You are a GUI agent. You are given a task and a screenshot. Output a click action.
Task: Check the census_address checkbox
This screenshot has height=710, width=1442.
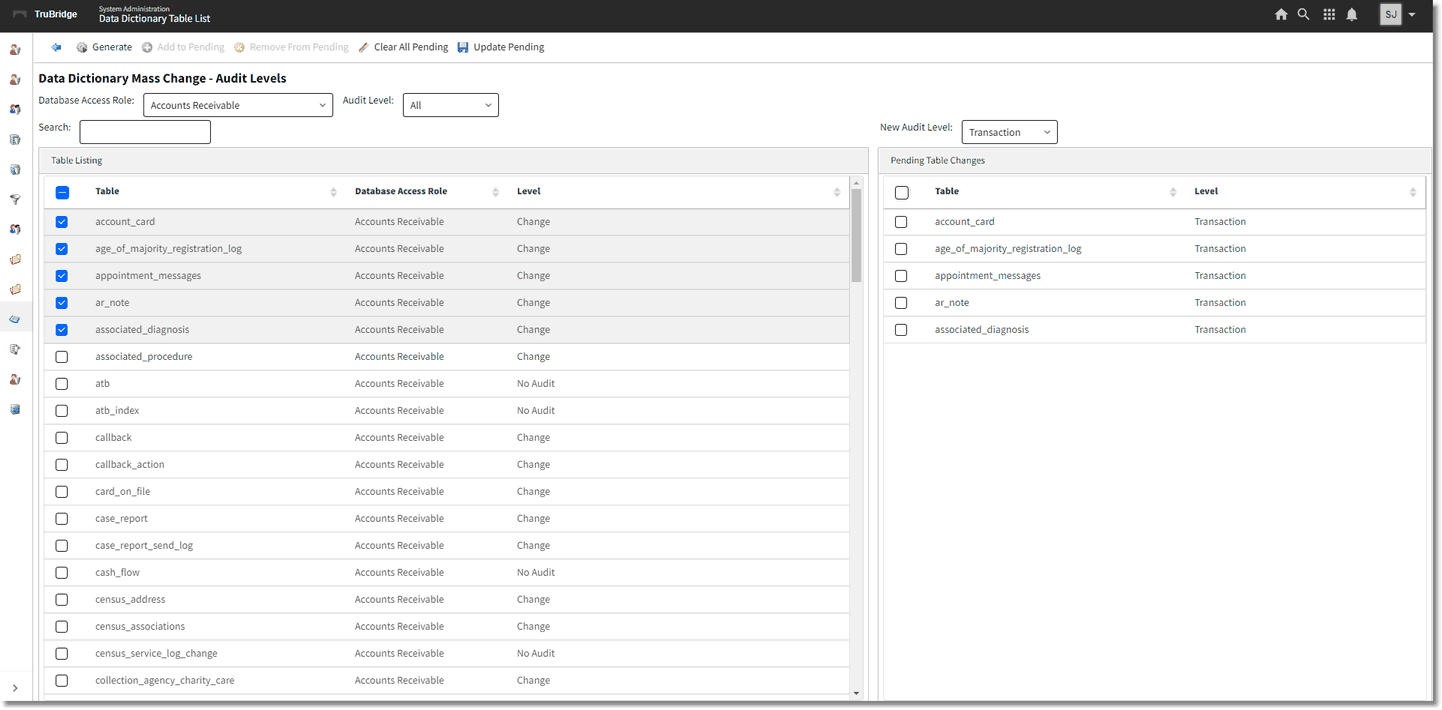point(62,600)
